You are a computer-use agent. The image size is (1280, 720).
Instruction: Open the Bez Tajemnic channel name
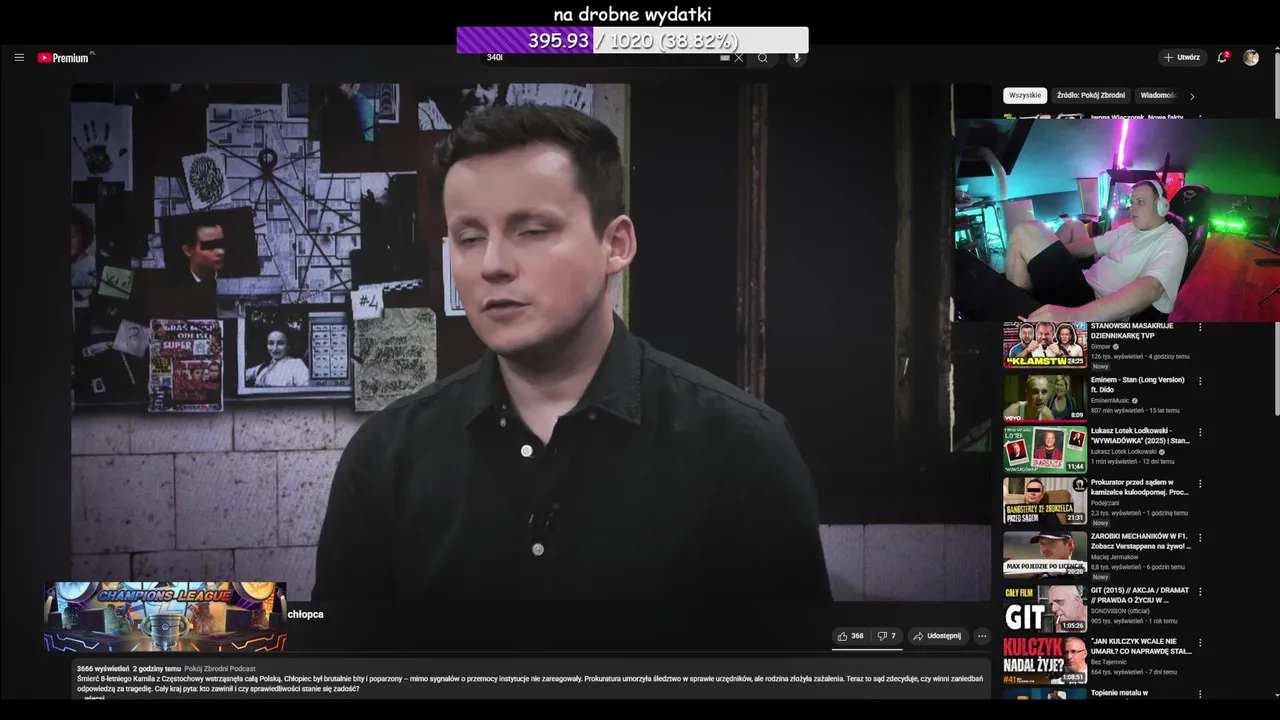point(1111,661)
